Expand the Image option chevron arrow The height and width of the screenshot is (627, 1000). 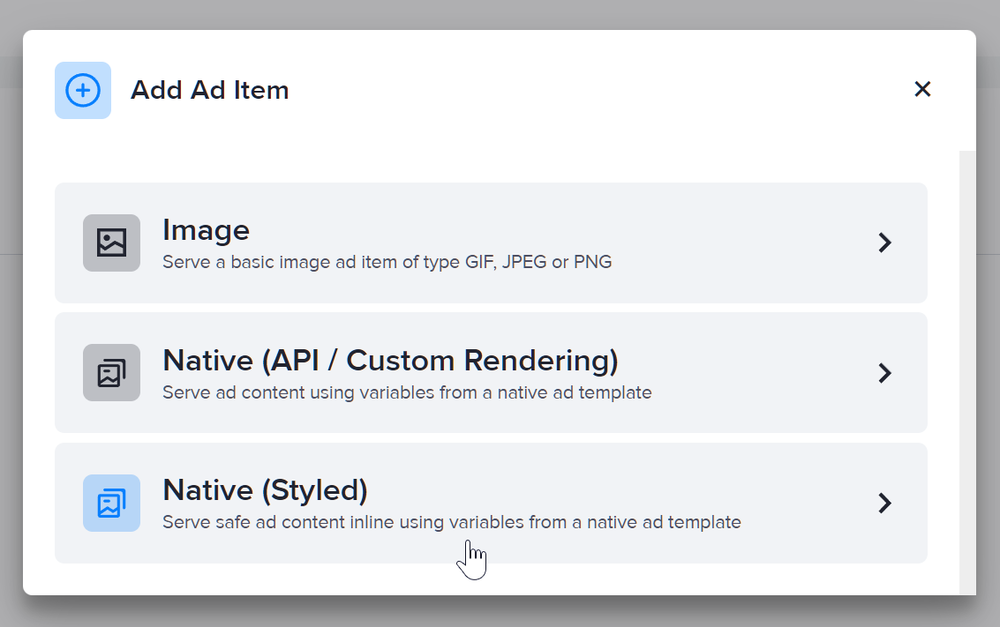[884, 243]
